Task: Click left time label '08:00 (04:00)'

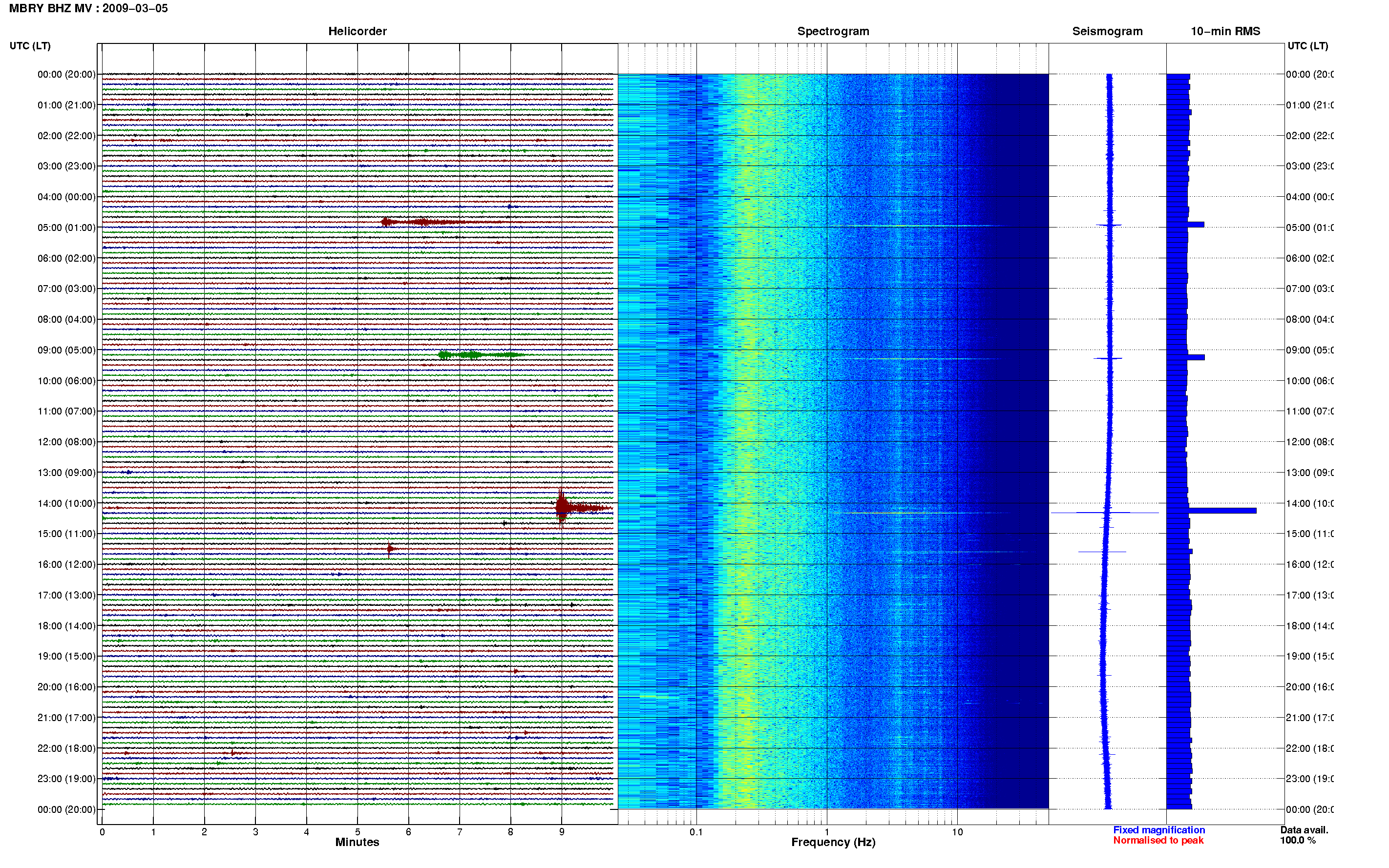Action: pos(66,320)
